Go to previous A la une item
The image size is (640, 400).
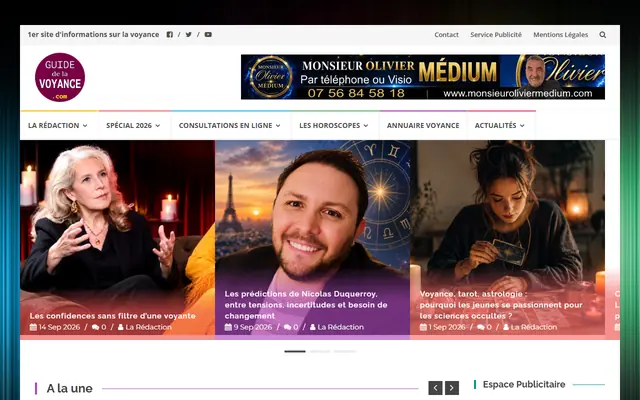pos(435,388)
